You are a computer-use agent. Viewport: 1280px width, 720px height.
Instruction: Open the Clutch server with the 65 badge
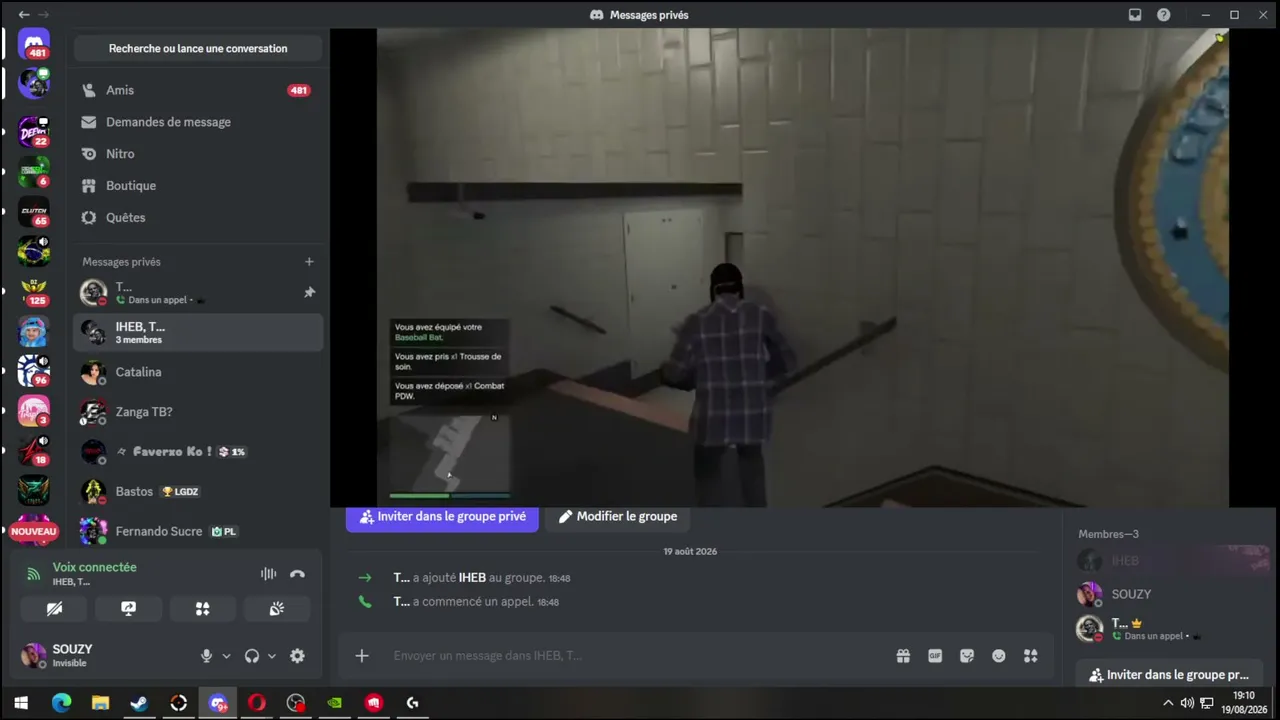pos(34,211)
